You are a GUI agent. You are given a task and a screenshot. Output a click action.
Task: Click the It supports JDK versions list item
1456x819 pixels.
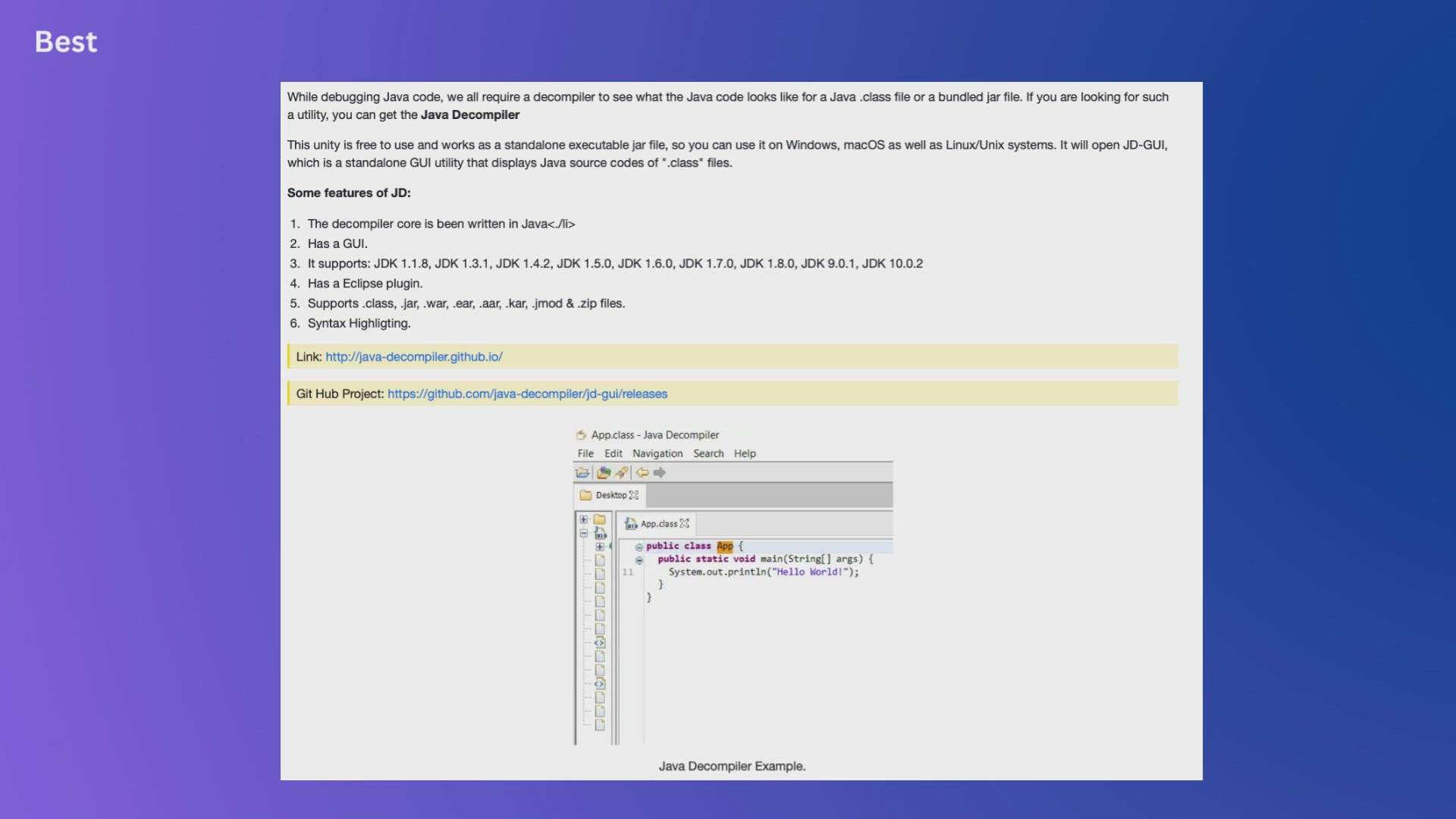[x=615, y=263]
